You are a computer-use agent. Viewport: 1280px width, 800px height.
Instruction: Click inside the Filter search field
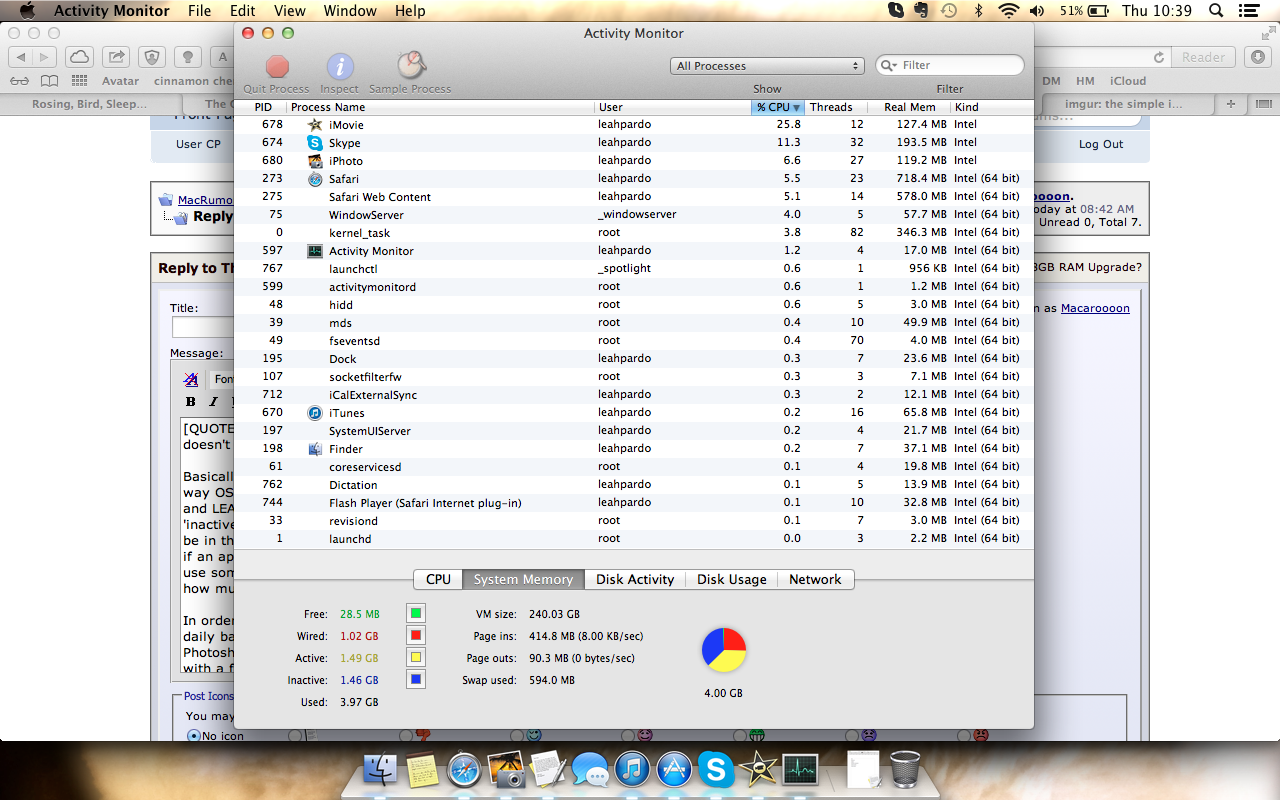[950, 65]
